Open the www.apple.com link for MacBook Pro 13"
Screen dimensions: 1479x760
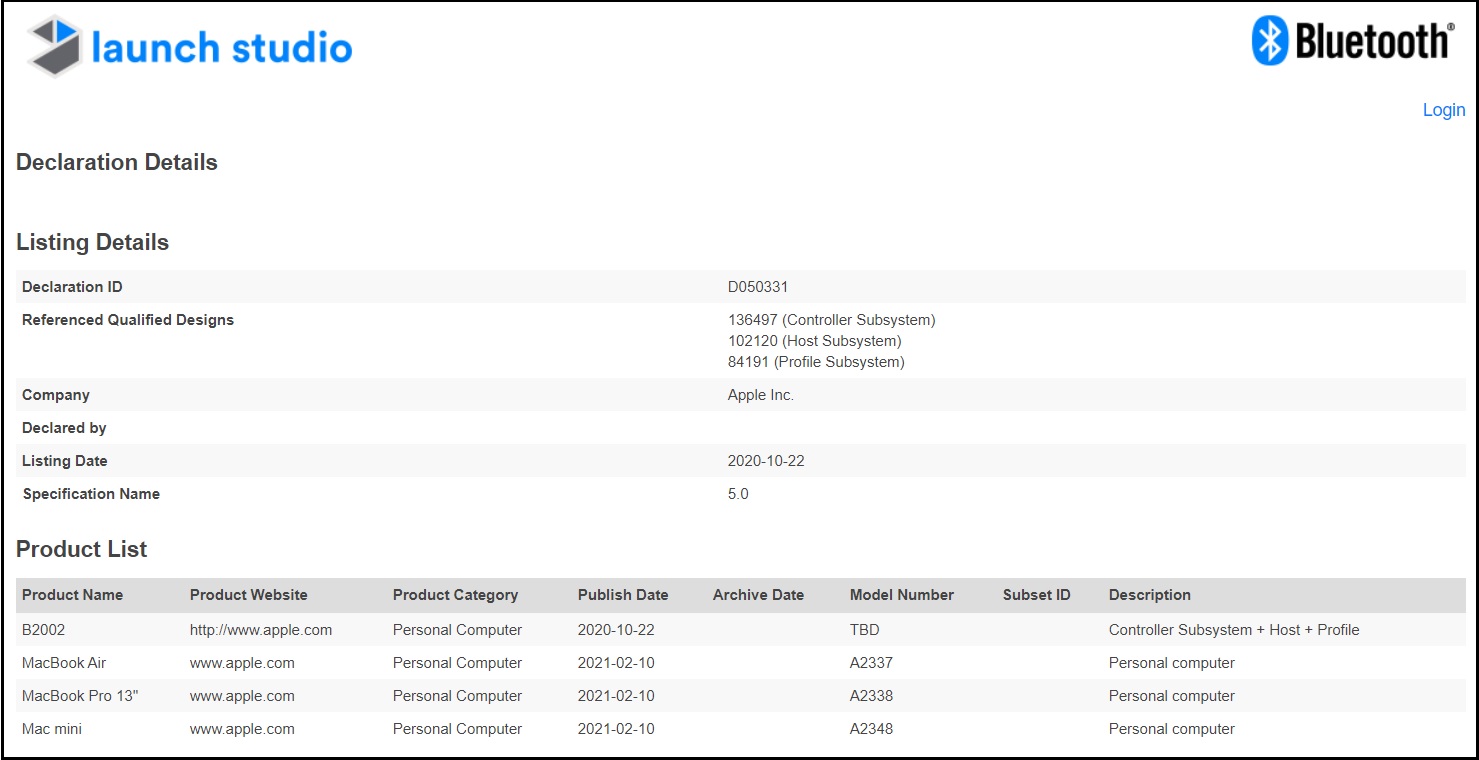(242, 696)
